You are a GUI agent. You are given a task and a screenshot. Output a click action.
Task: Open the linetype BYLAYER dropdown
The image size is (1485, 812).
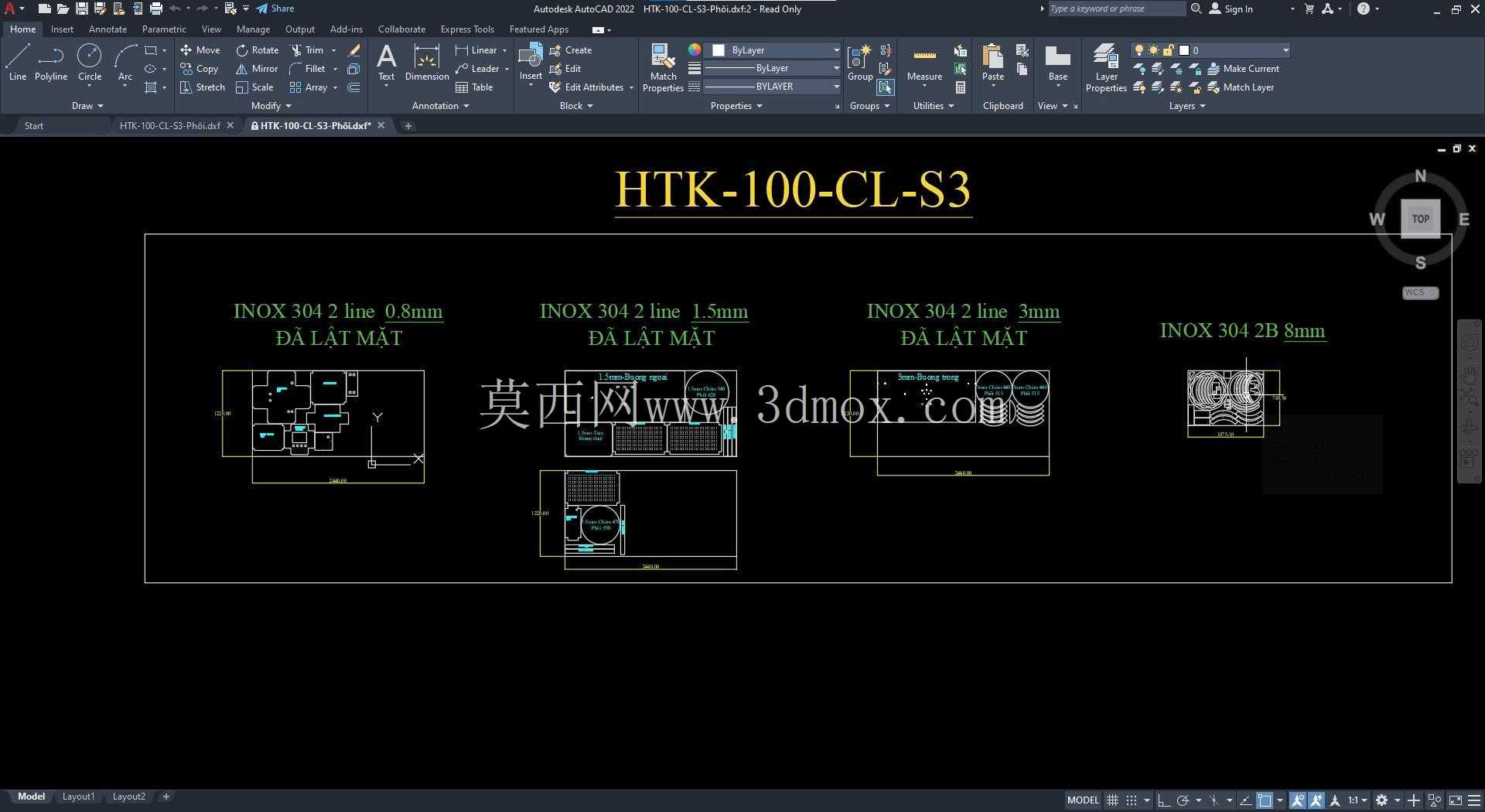point(772,87)
